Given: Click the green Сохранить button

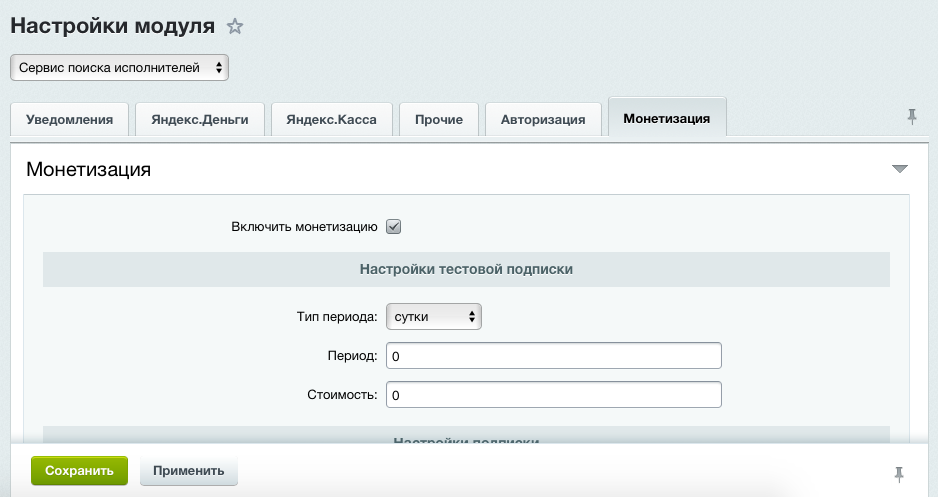Looking at the screenshot, I should pos(79,471).
